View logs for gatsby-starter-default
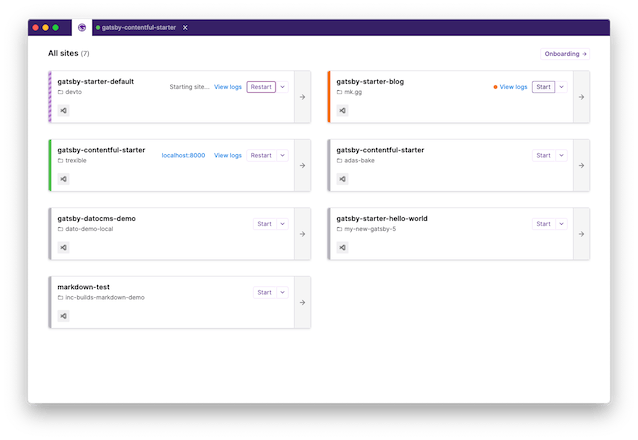Screen dimensions: 638x440 (228, 87)
